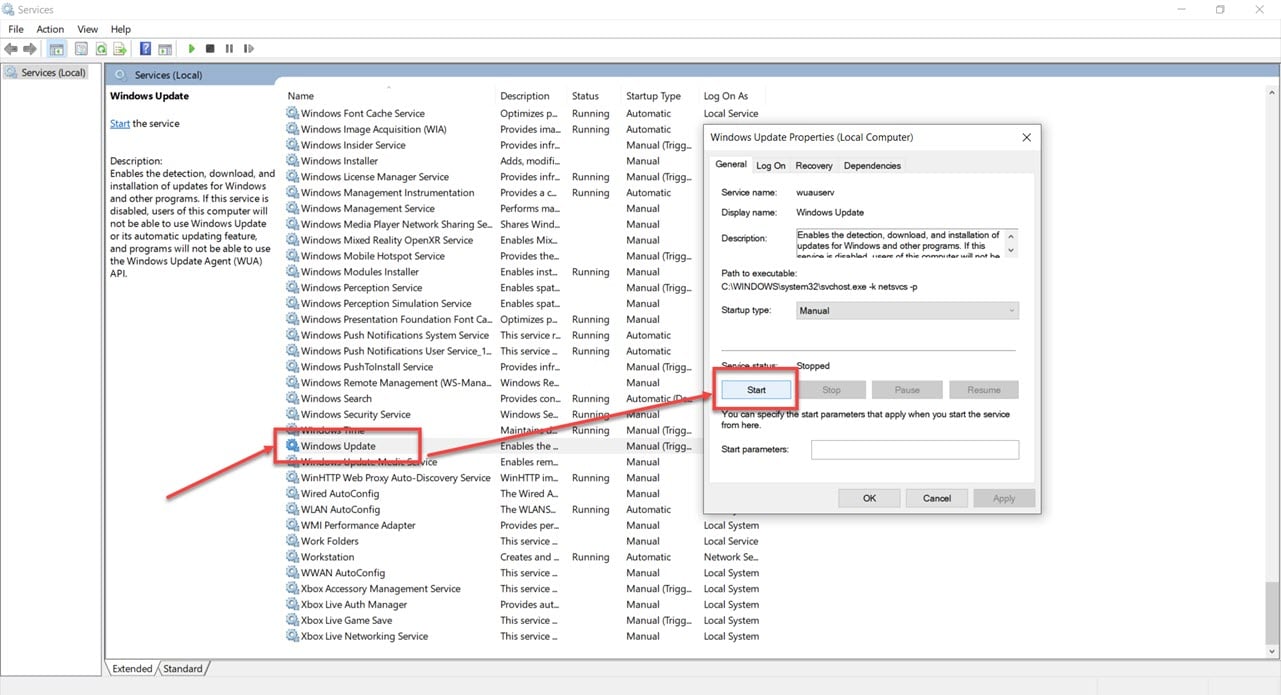The image size is (1281, 695).
Task: Click the Stop Service square toolbar icon
Action: click(x=210, y=48)
